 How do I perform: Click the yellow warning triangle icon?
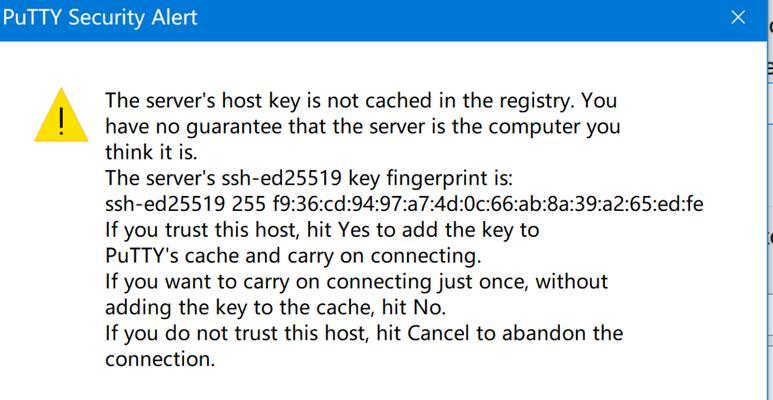point(61,115)
